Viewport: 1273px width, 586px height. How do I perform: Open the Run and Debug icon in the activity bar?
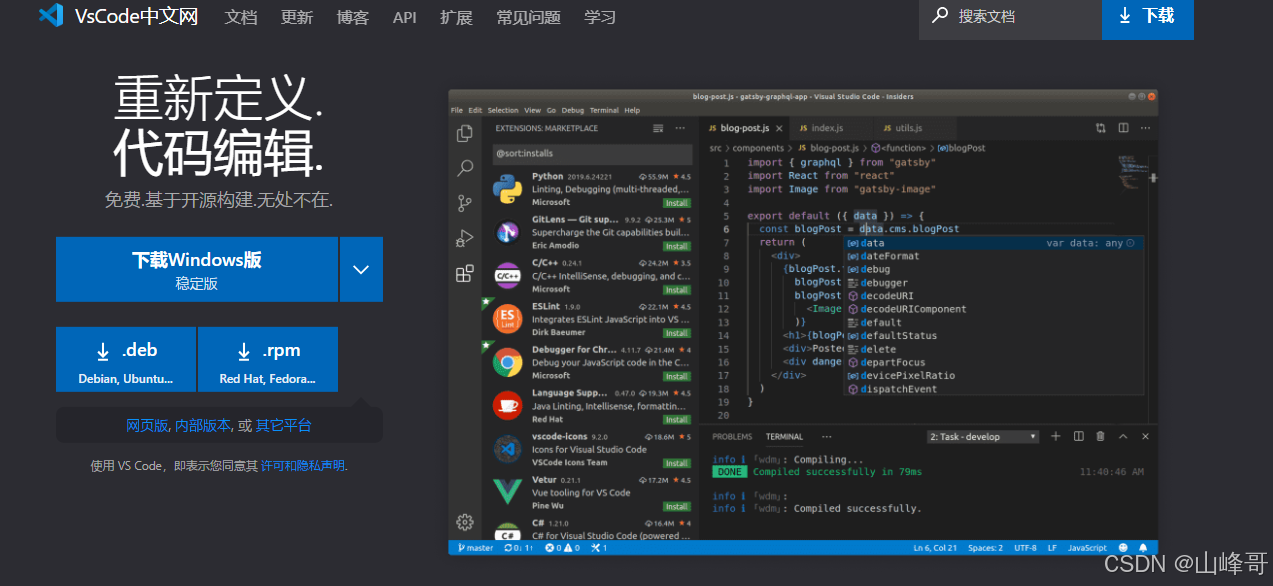pyautogui.click(x=465, y=238)
